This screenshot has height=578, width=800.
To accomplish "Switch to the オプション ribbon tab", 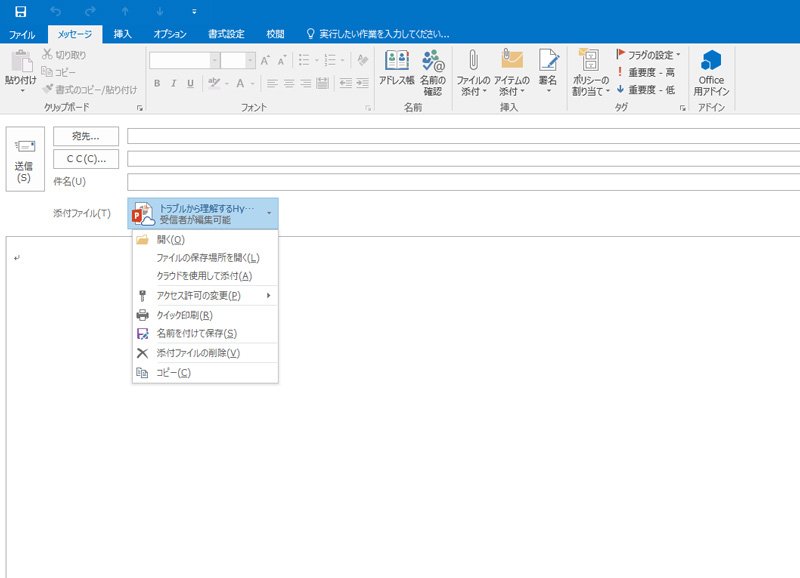I will click(170, 34).
